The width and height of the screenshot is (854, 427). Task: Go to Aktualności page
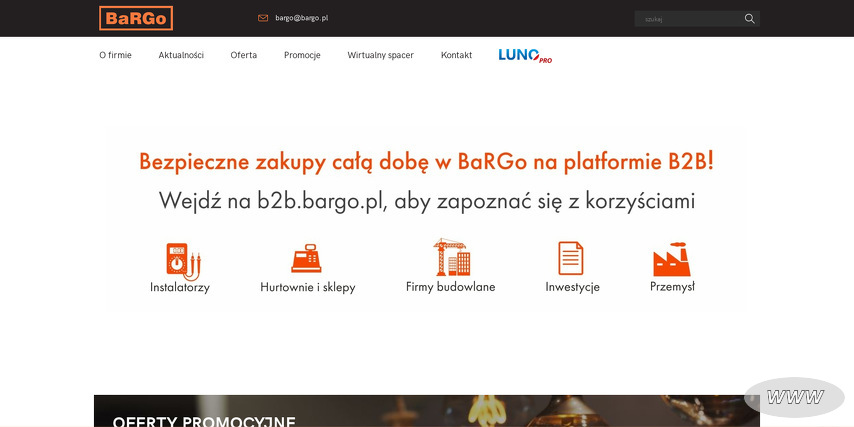(181, 55)
